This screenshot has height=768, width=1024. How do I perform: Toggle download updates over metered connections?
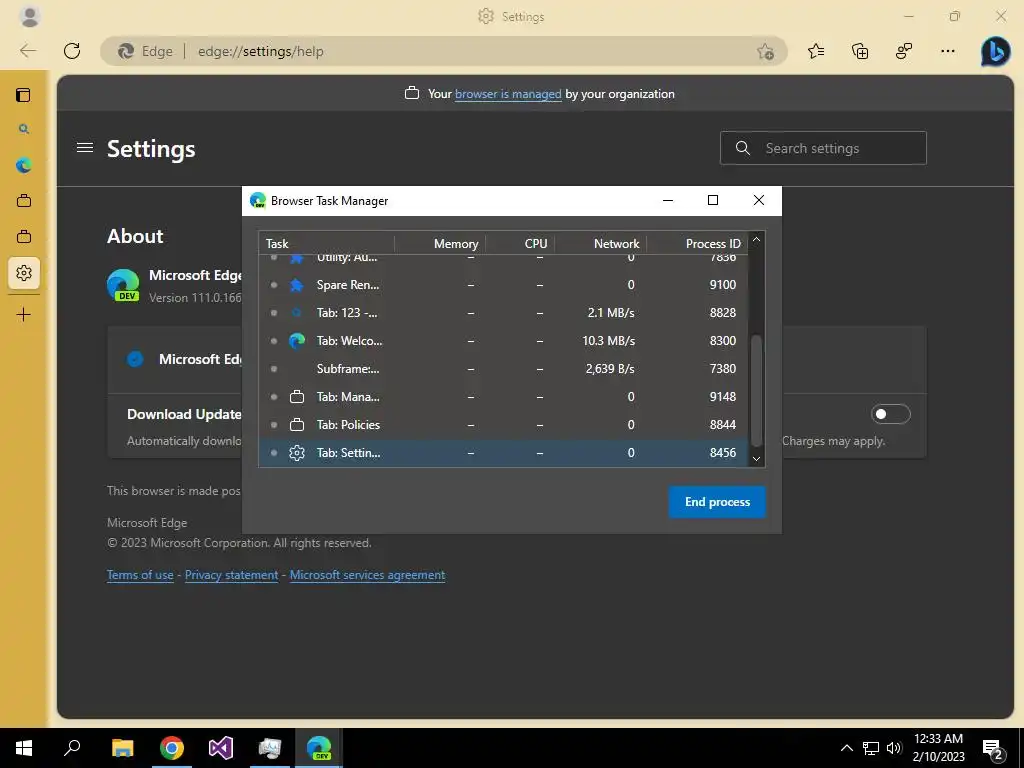tap(890, 414)
